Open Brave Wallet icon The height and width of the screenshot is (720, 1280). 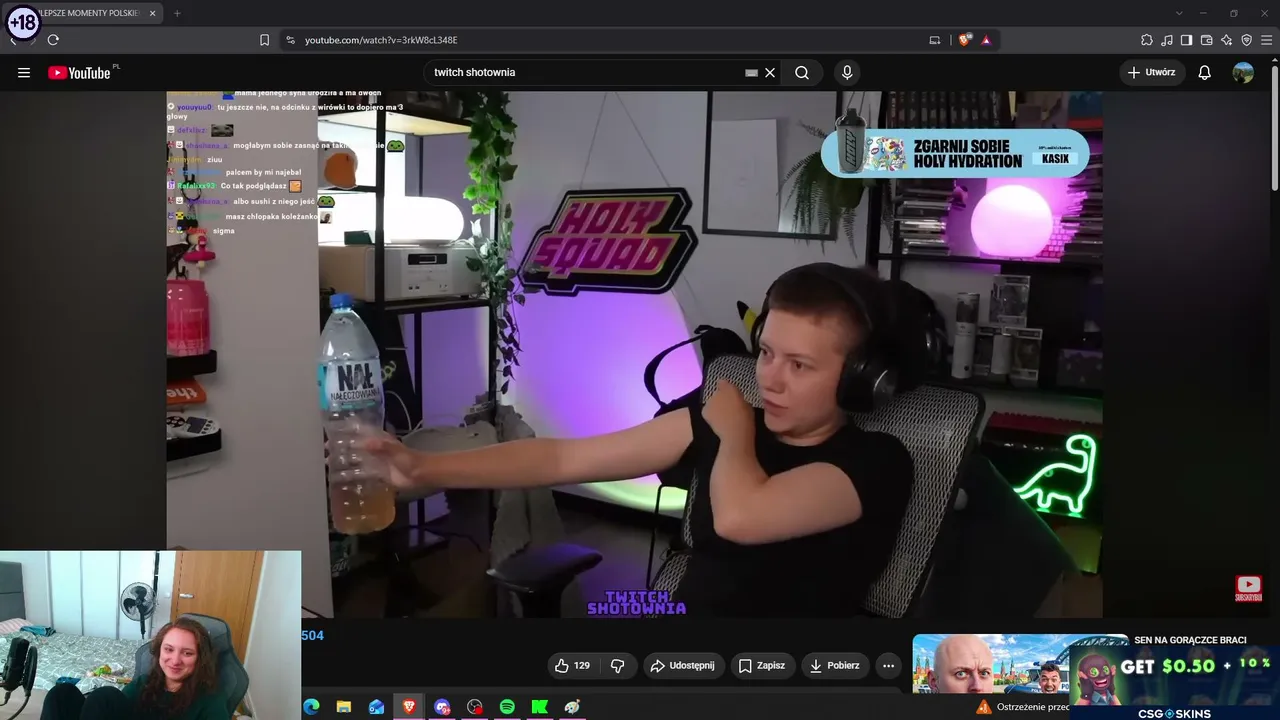click(1206, 40)
